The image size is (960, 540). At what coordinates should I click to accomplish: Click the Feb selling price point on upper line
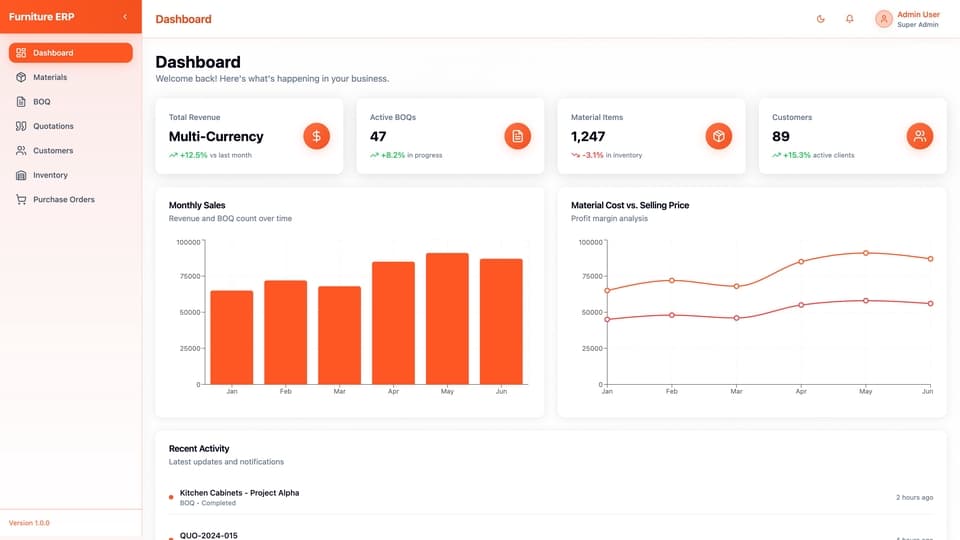click(x=672, y=280)
